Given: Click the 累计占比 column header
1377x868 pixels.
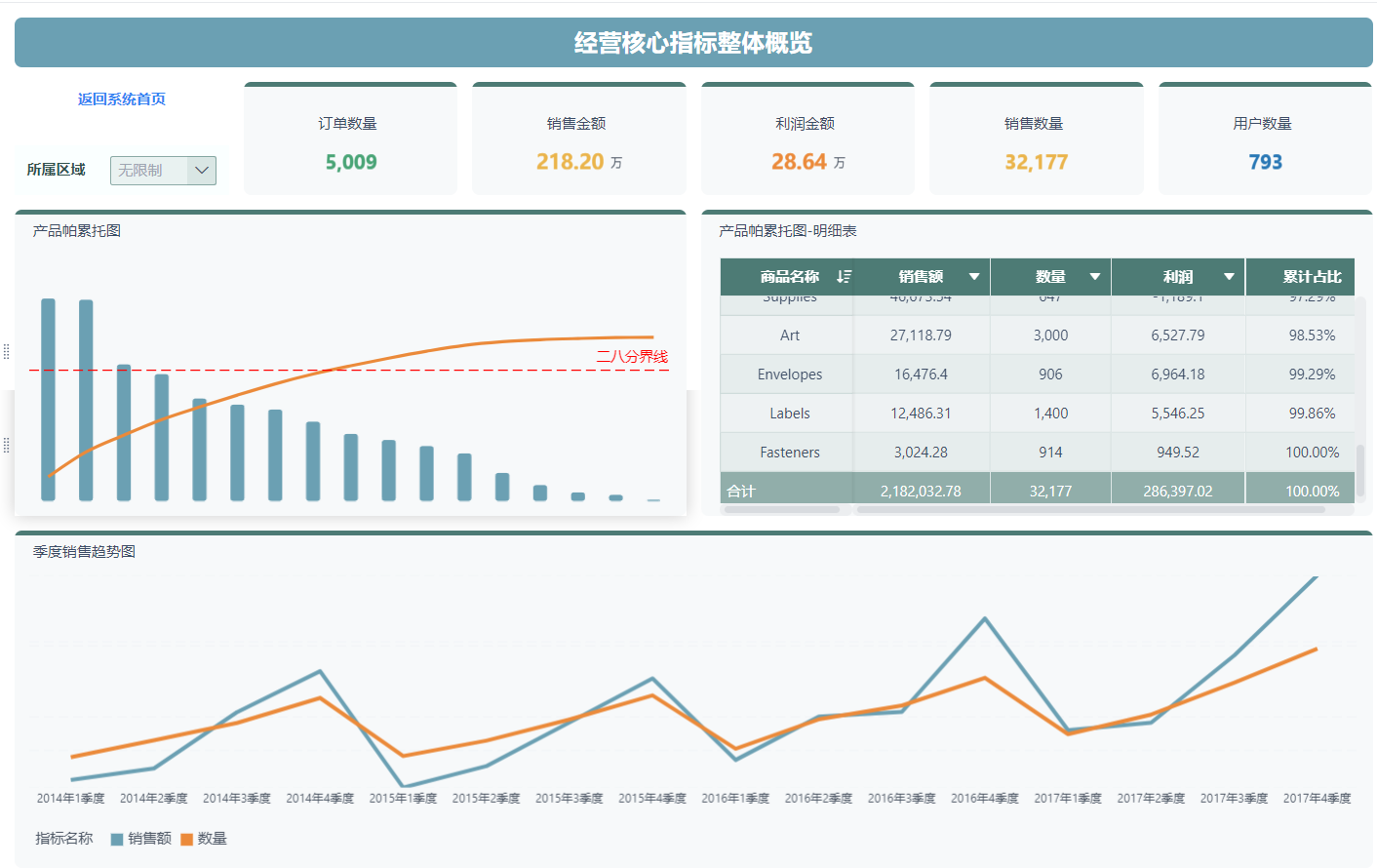Looking at the screenshot, I should (1312, 277).
